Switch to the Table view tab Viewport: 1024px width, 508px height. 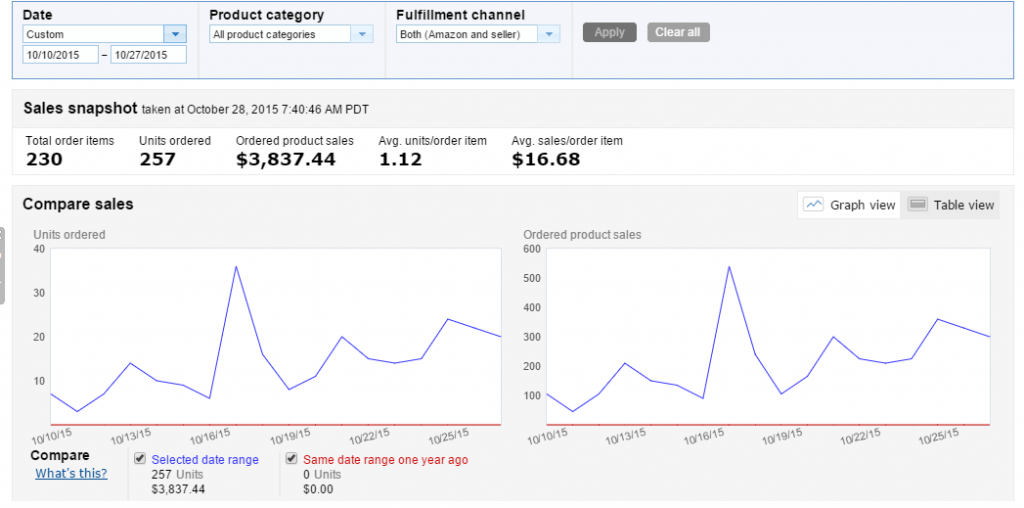click(963, 205)
